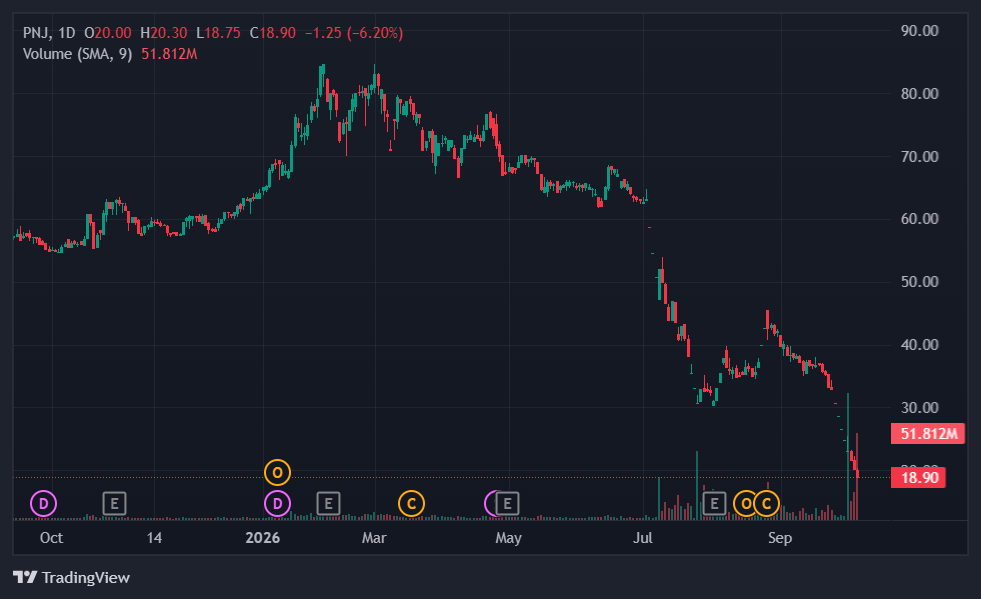Click the orange O marker before Sep

(746, 503)
